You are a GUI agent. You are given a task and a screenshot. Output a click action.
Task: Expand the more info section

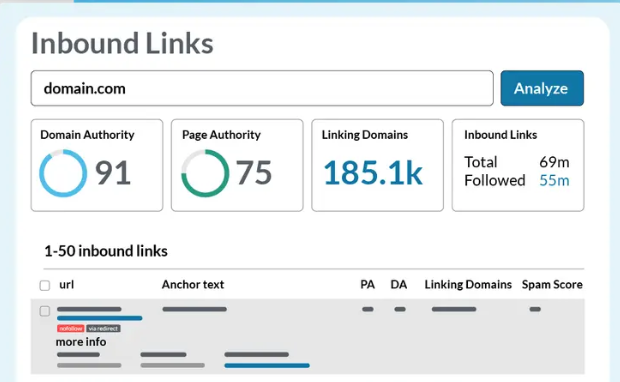[x=81, y=342]
